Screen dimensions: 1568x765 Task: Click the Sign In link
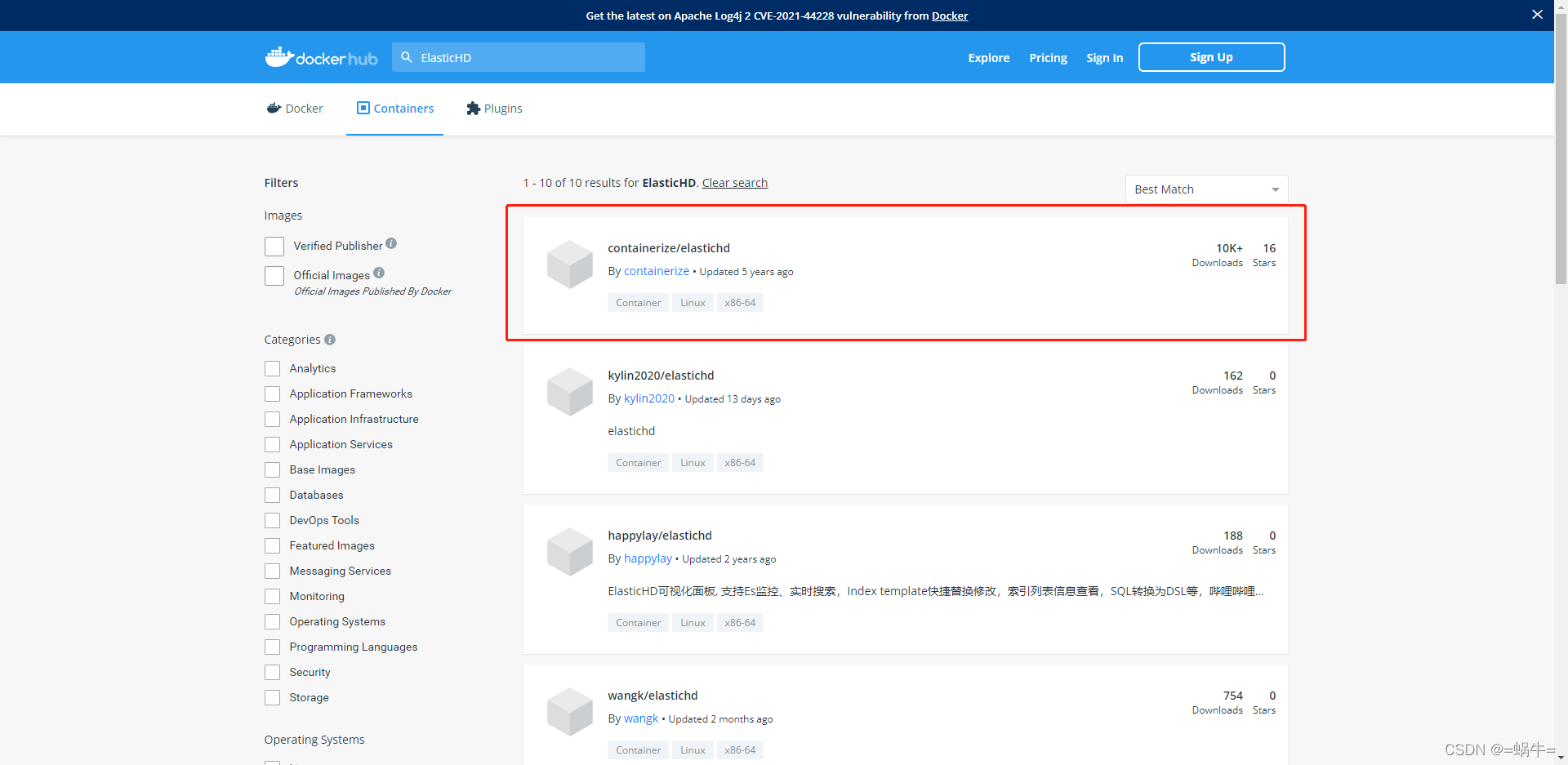click(x=1104, y=58)
